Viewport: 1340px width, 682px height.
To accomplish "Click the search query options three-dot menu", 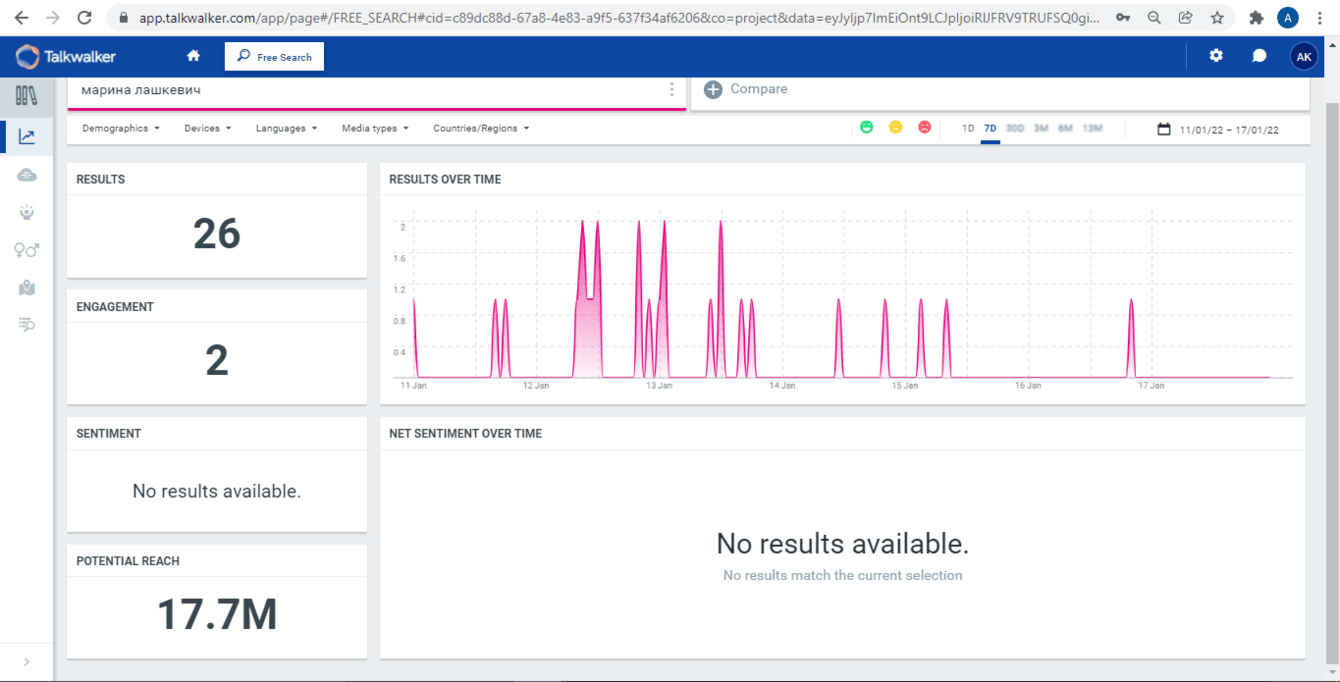I will (672, 89).
